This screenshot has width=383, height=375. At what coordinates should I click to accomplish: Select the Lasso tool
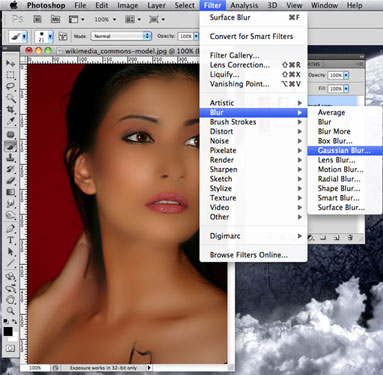click(11, 87)
